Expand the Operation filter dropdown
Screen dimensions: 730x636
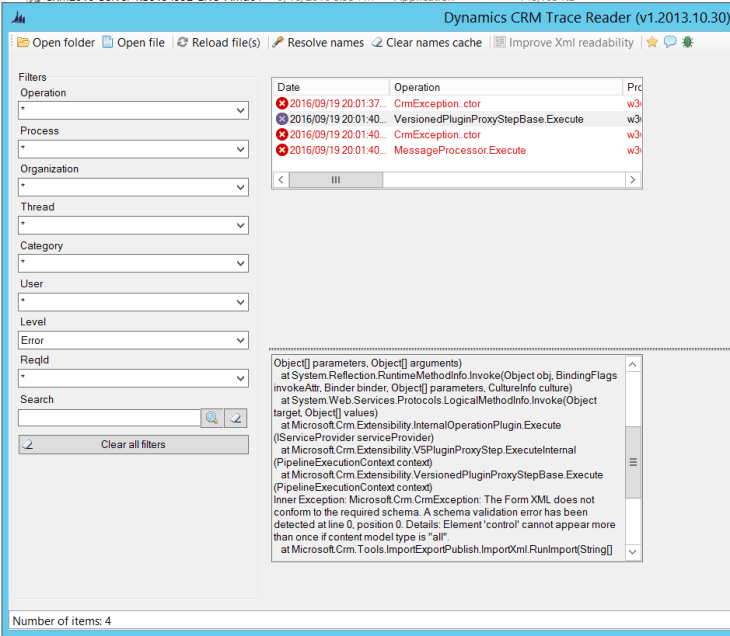240,111
